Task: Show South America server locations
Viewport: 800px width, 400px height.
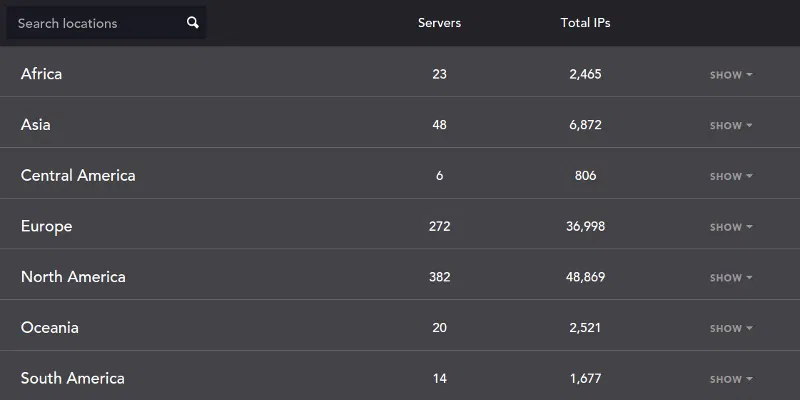Action: (x=731, y=380)
